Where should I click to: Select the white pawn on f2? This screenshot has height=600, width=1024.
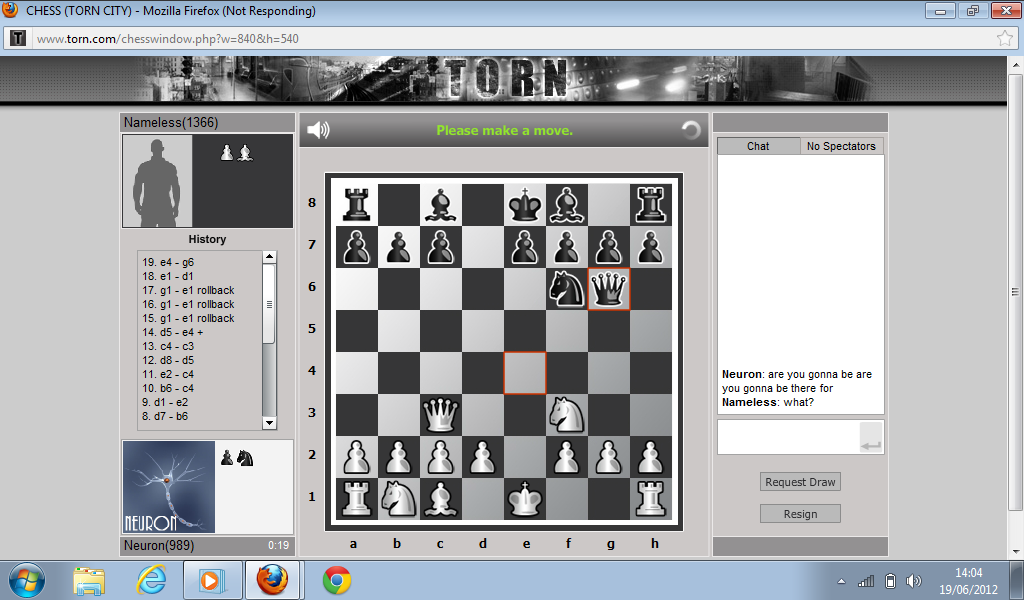(567, 456)
